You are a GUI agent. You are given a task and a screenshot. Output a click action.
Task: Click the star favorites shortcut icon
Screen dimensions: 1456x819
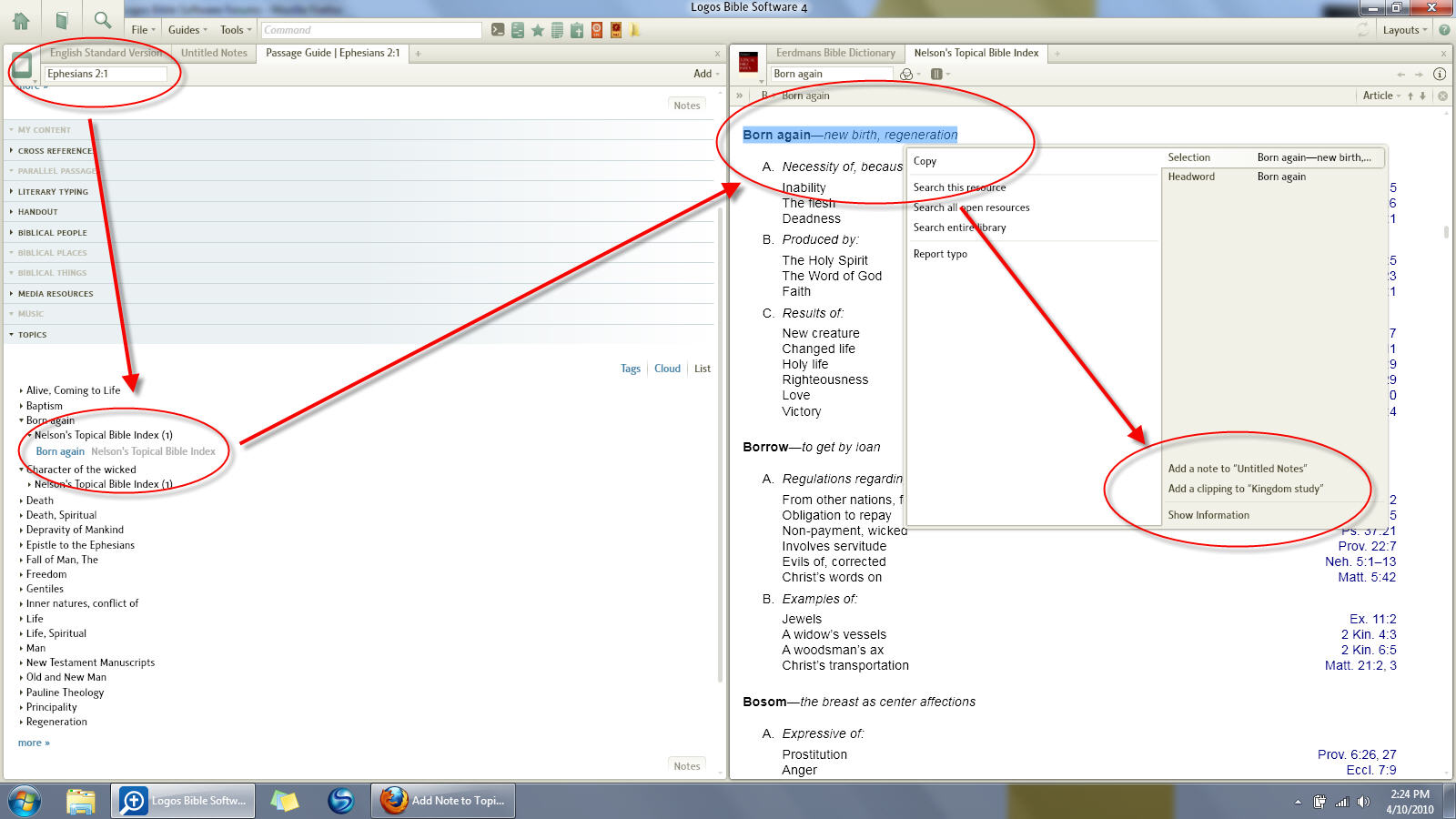pyautogui.click(x=538, y=30)
